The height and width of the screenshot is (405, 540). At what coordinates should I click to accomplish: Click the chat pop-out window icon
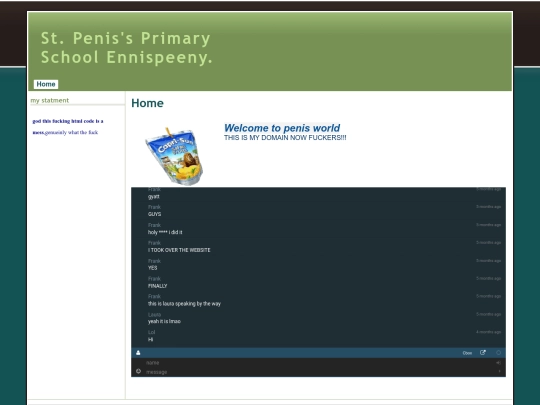(x=483, y=353)
